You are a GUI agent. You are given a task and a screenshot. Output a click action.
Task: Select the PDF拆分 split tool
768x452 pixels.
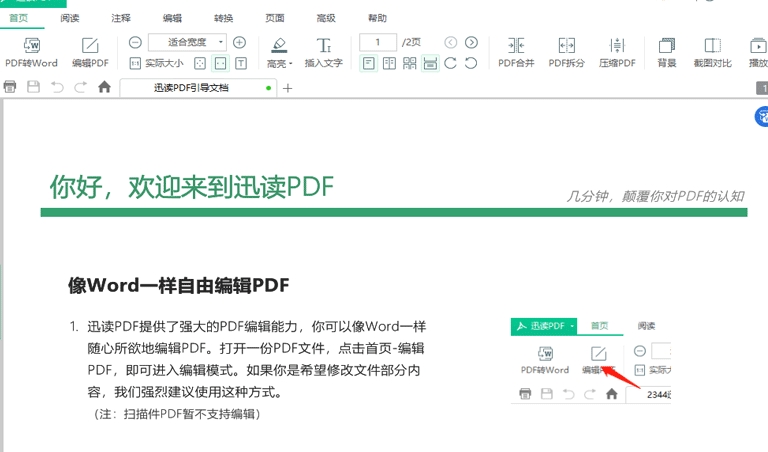567,46
